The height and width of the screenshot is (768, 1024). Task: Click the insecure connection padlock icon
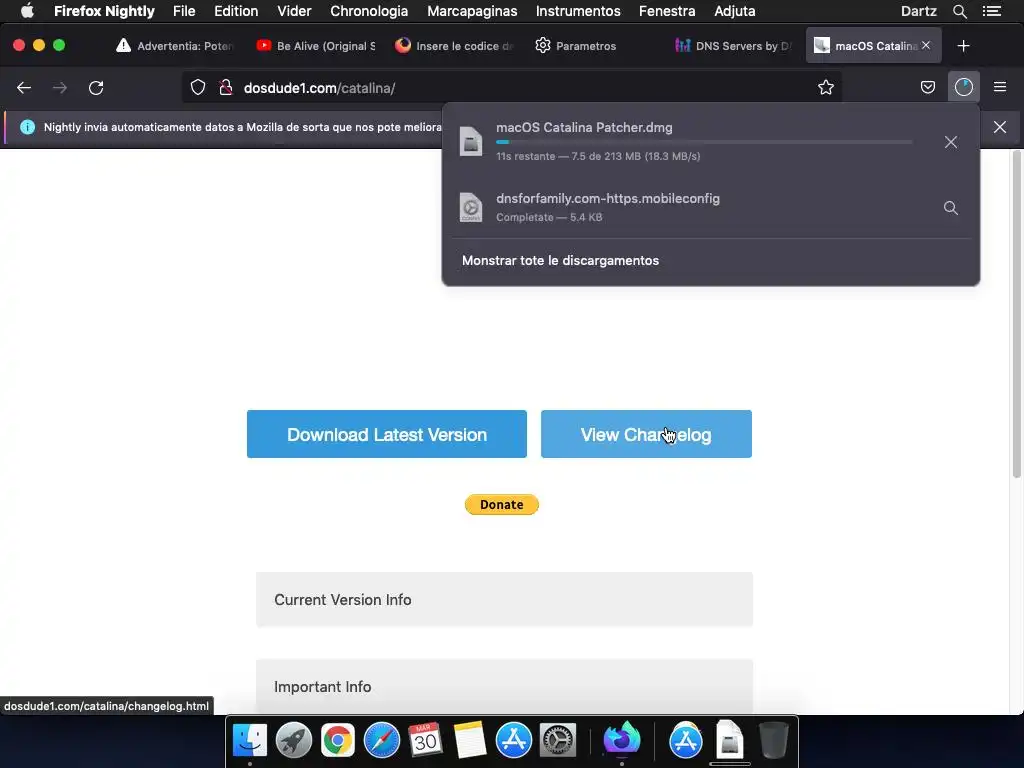pos(226,88)
